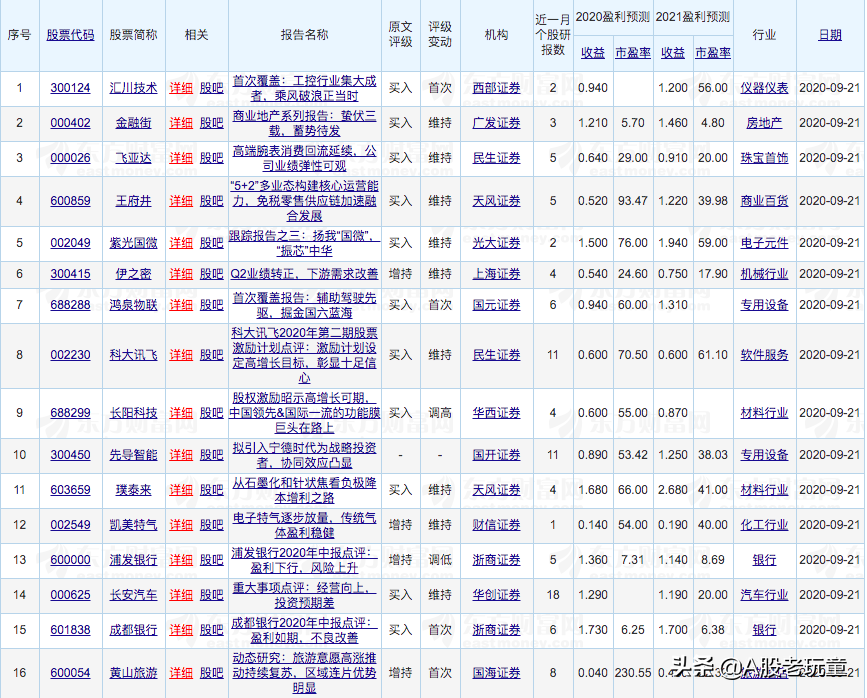
Task: Open report 浦发银行2020年中报点评
Action: click(x=304, y=560)
